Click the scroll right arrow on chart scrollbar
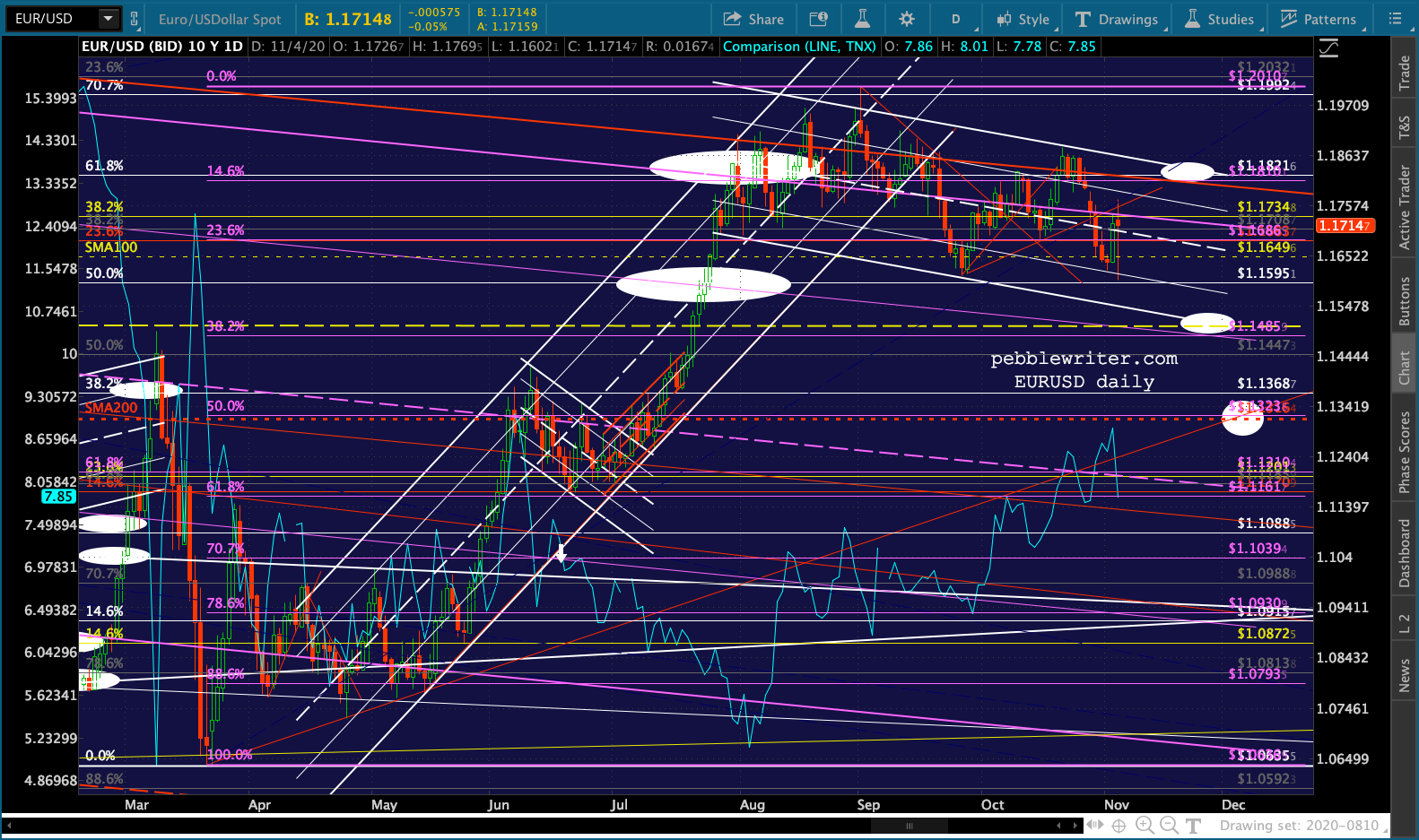Viewport: 1419px width, 840px height. [x=1076, y=826]
